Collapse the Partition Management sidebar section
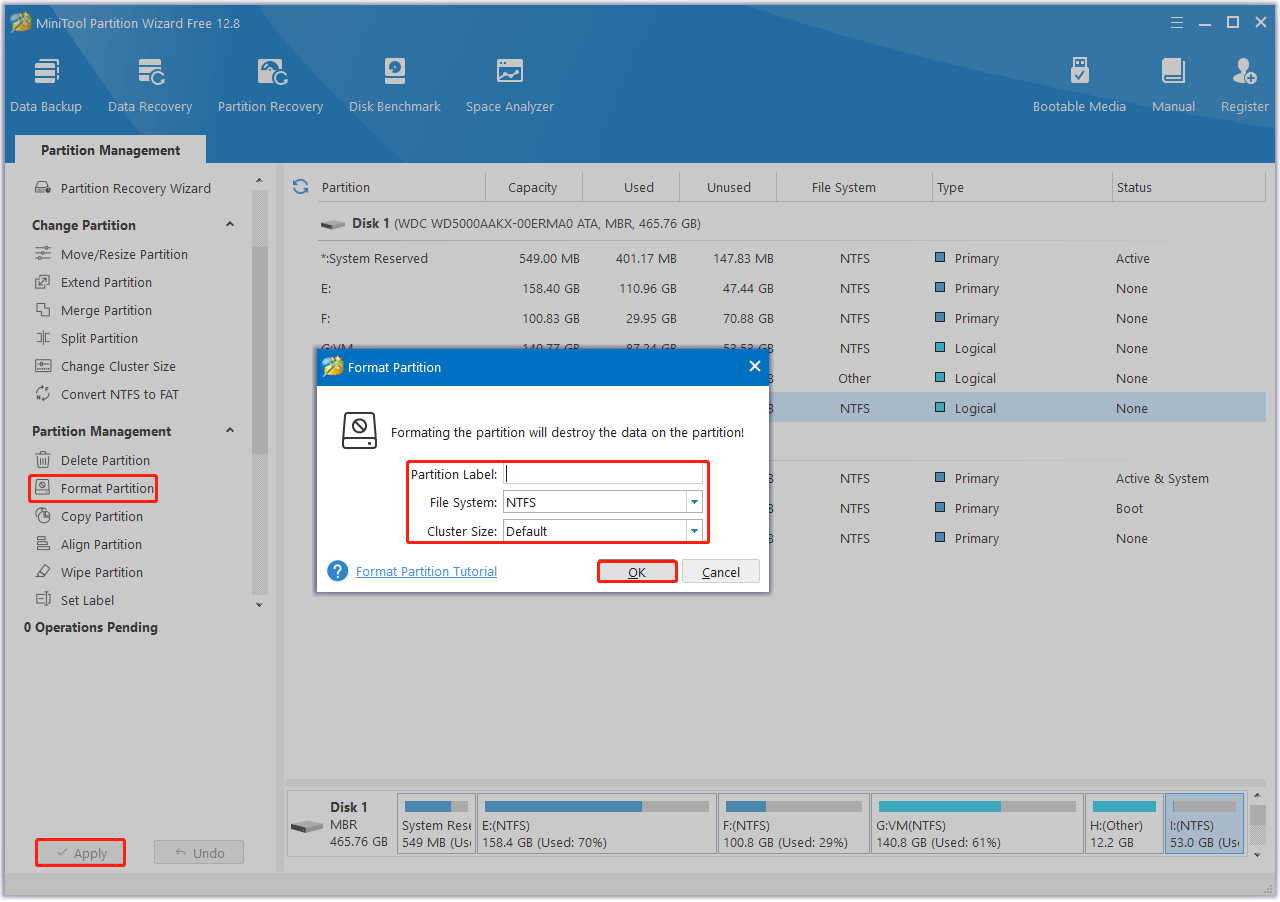 coord(230,431)
